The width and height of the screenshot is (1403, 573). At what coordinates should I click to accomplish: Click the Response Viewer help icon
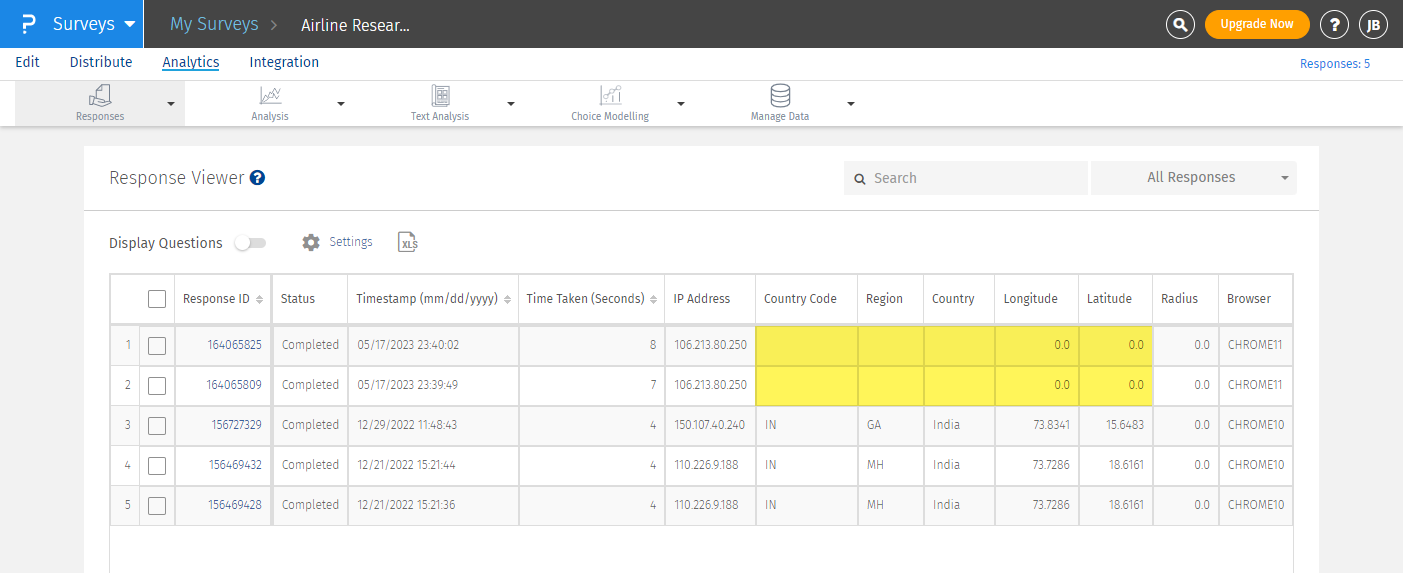(x=257, y=178)
